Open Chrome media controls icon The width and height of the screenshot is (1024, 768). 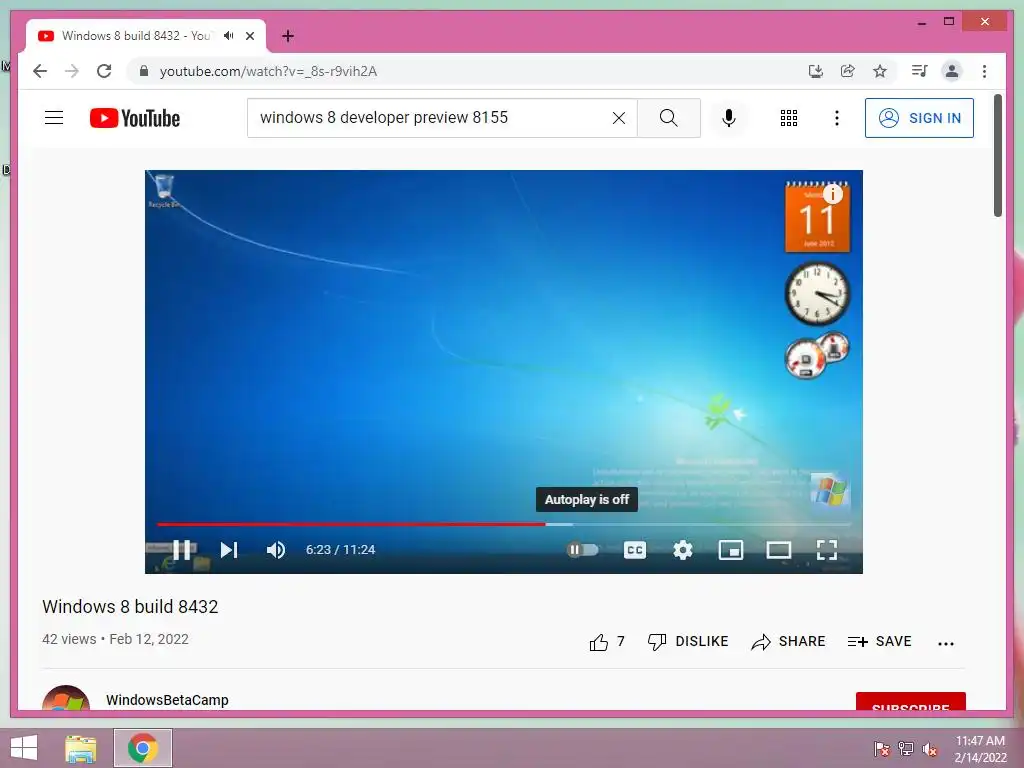pos(920,71)
